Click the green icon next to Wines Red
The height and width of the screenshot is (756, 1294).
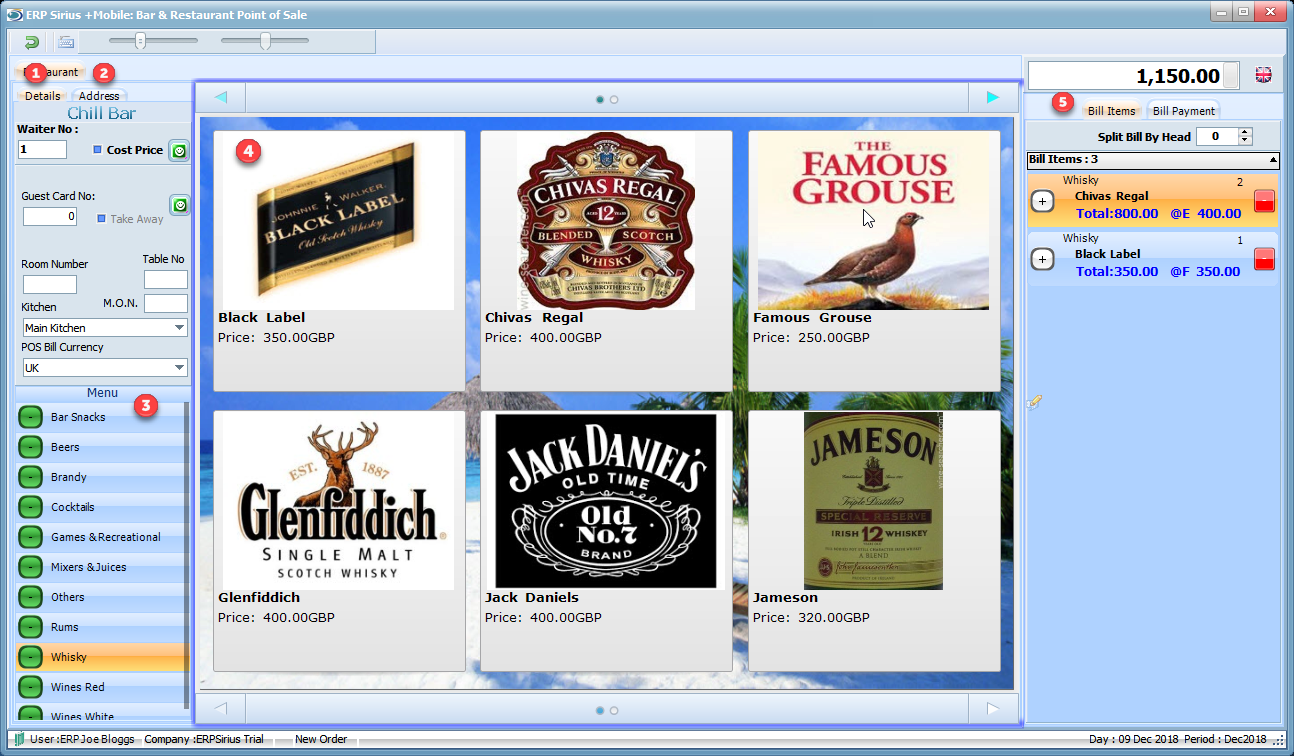(31, 687)
